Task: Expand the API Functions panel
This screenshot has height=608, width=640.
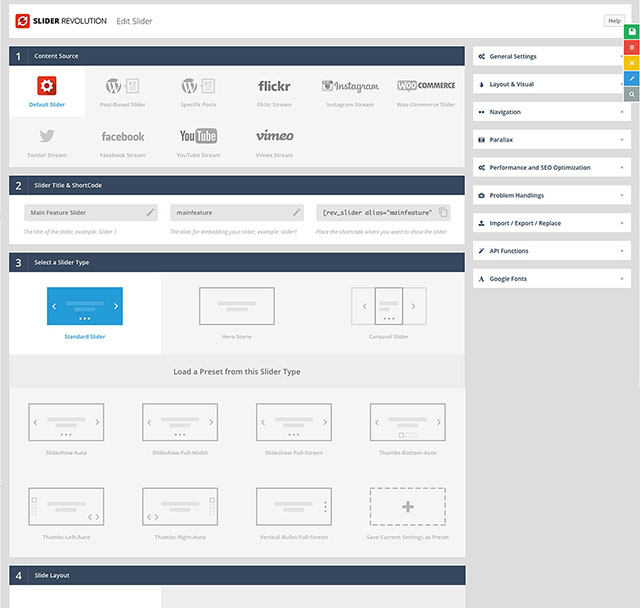Action: coord(551,251)
